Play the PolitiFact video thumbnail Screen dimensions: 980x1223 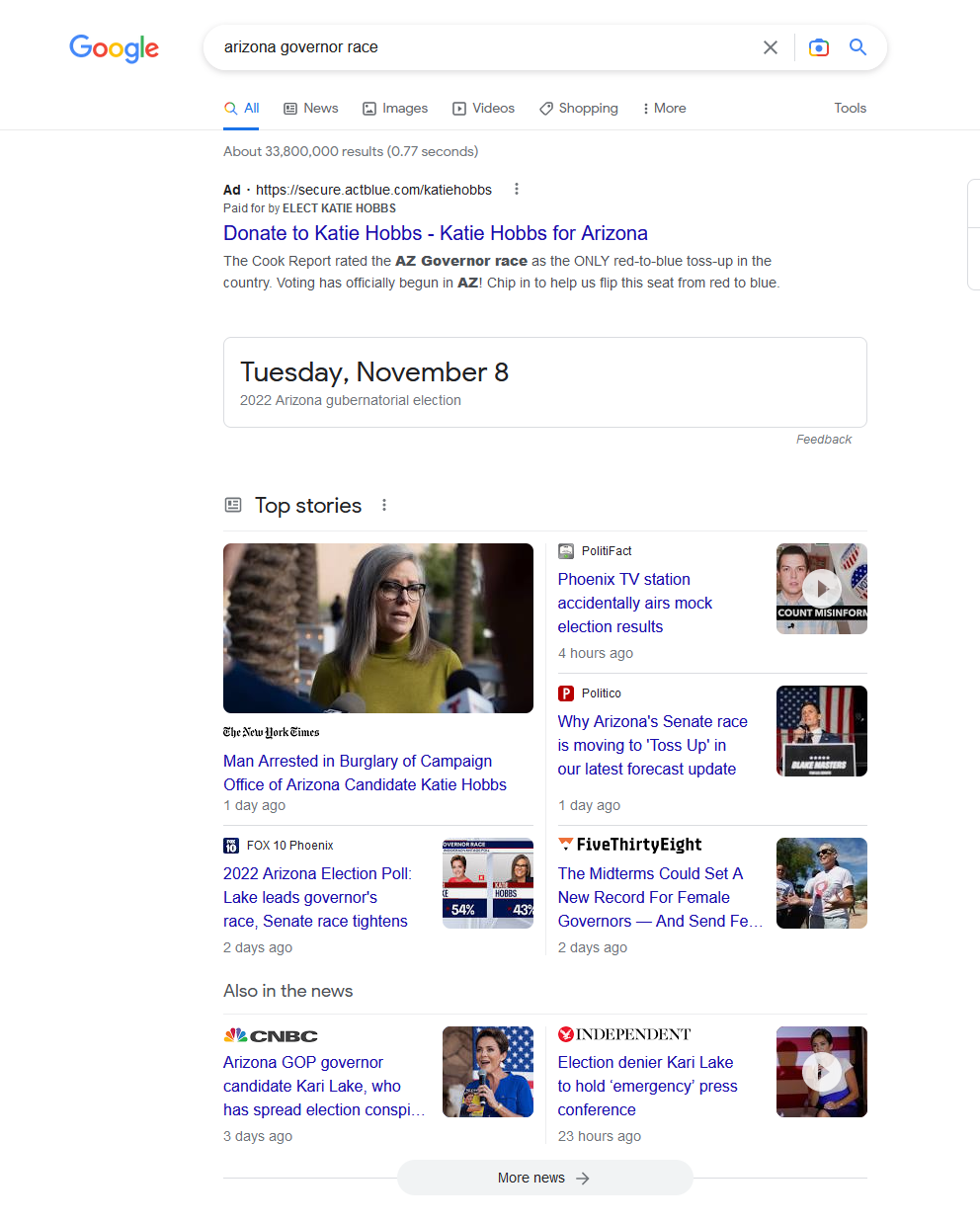(821, 589)
